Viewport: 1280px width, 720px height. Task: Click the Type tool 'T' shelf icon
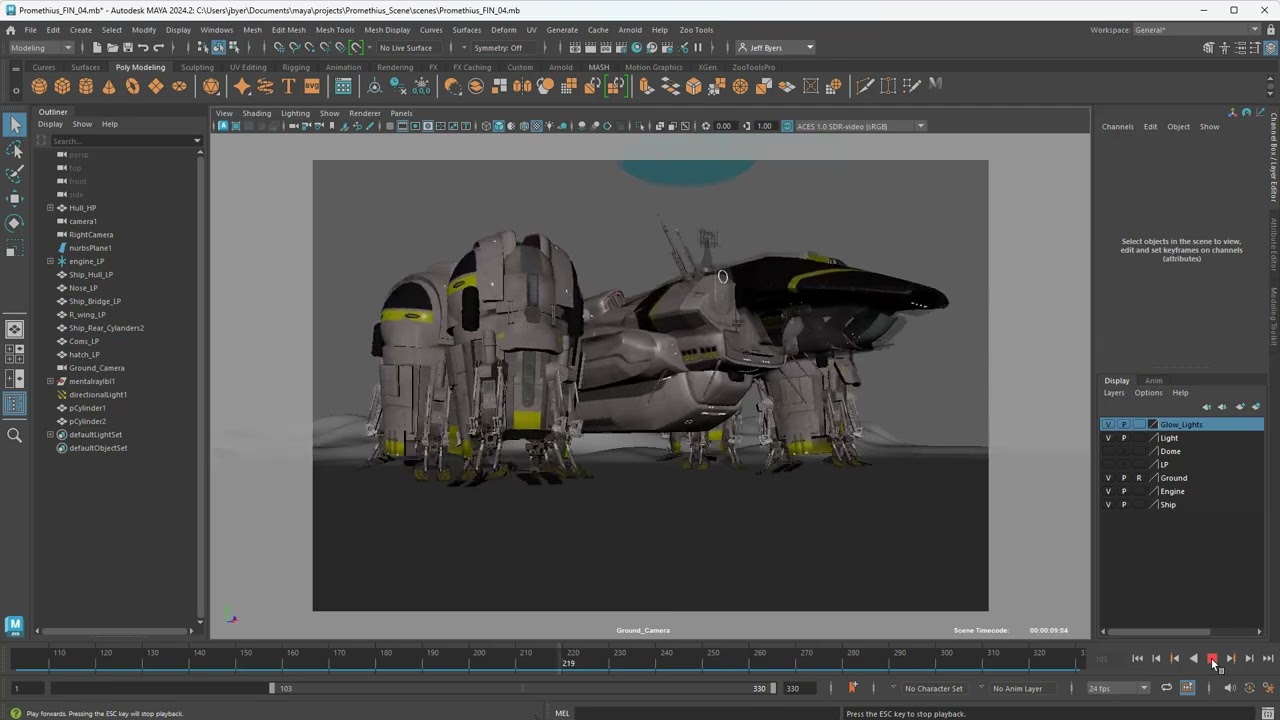288,86
